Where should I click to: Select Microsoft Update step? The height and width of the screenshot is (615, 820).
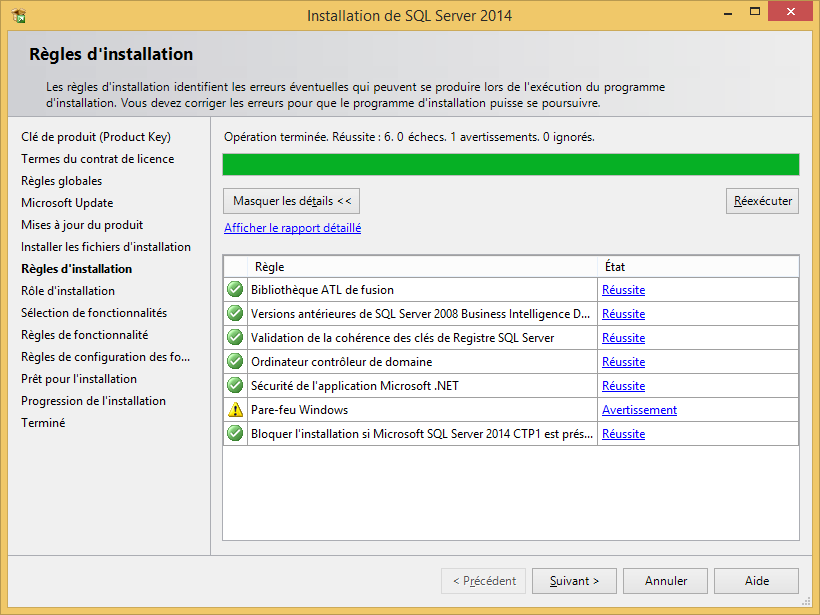(67, 203)
